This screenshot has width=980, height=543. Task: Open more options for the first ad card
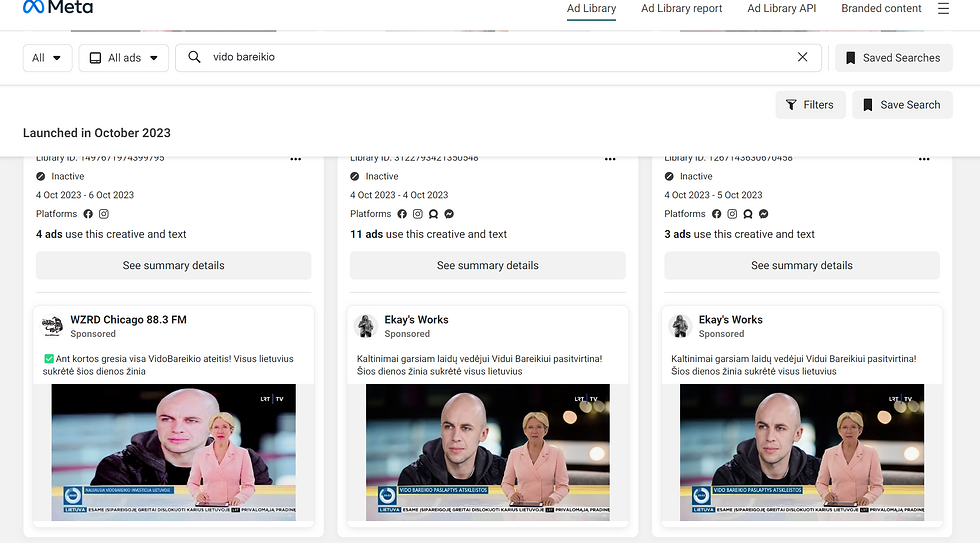(x=296, y=159)
